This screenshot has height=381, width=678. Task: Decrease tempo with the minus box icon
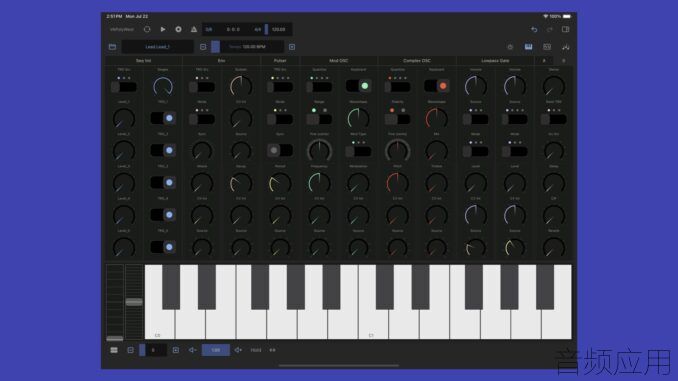pyautogui.click(x=203, y=47)
